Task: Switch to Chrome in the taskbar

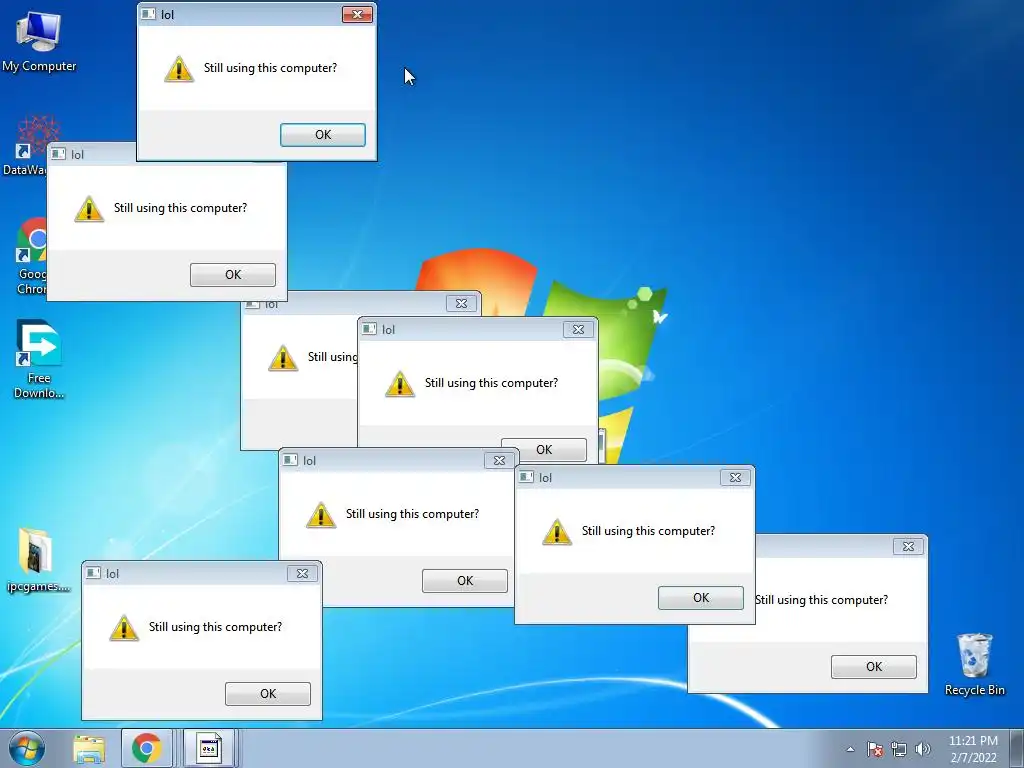Action: click(147, 748)
